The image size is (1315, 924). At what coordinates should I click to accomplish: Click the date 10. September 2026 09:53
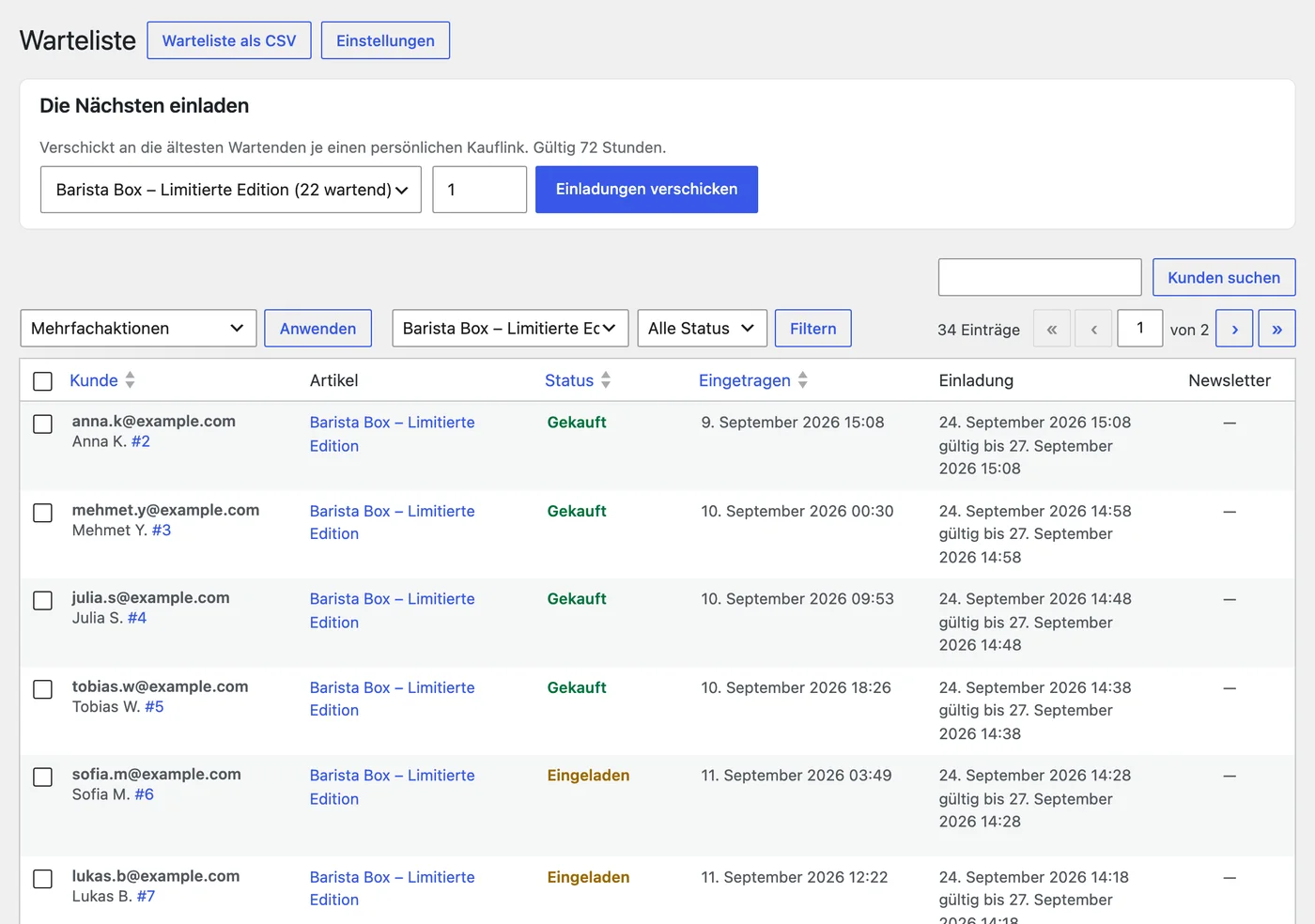click(797, 599)
